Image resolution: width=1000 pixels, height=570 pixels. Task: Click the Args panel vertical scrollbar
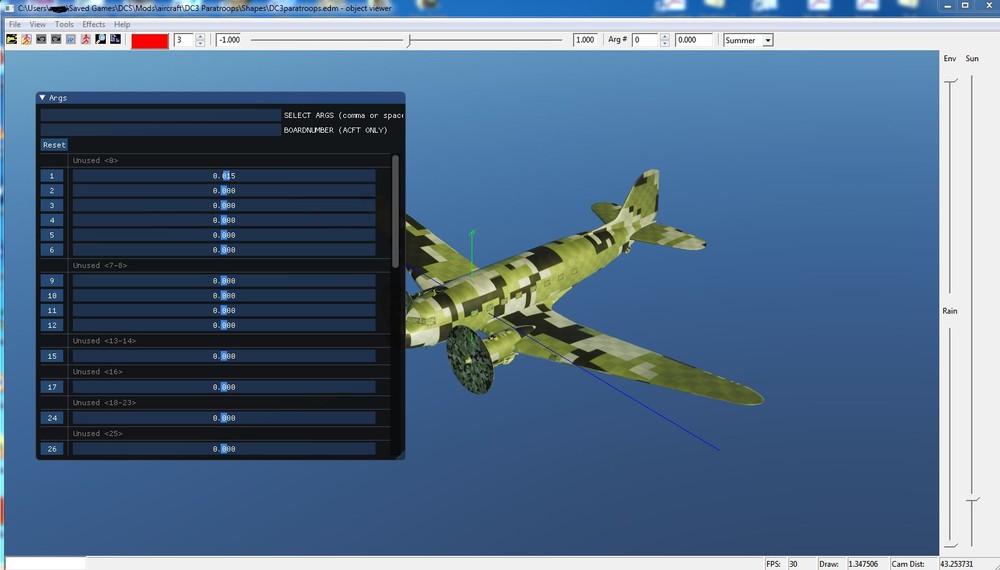395,211
